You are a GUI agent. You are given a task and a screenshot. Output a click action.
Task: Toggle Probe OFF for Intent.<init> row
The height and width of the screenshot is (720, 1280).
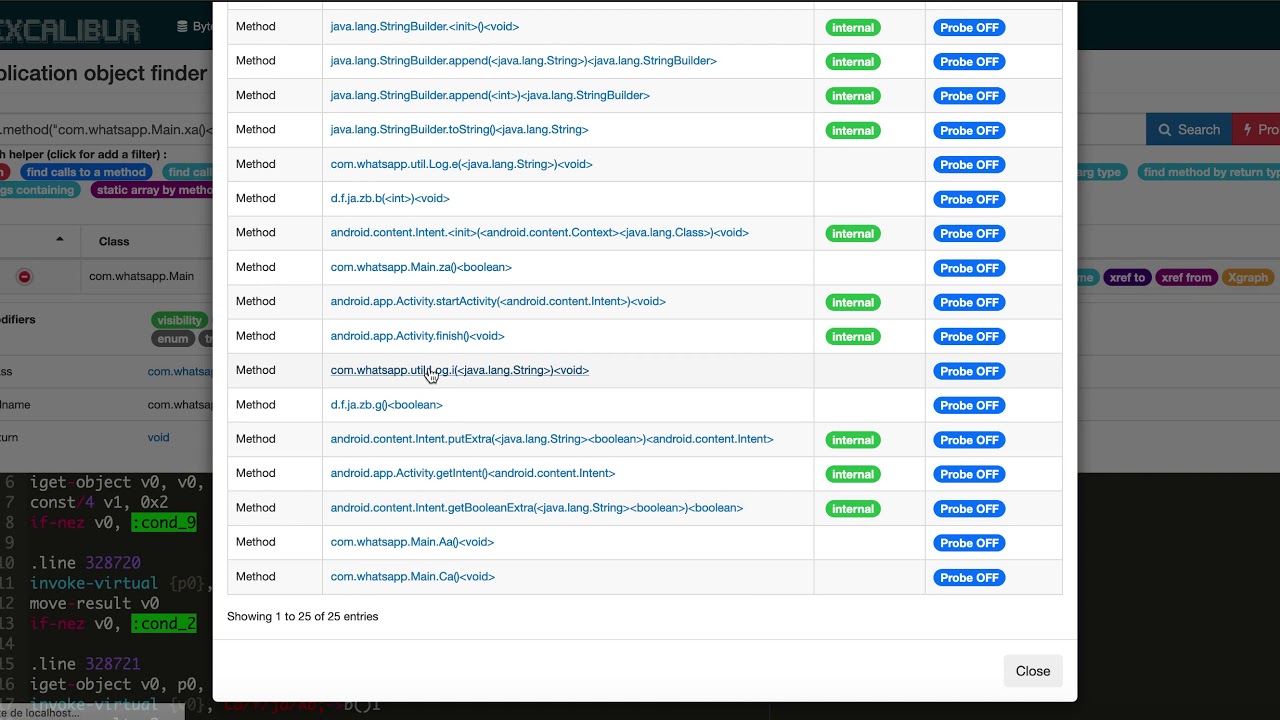point(969,234)
